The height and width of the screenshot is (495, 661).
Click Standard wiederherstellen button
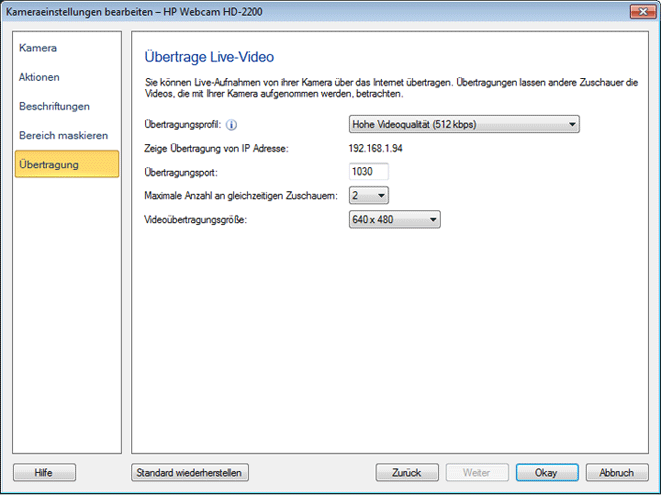(190, 473)
